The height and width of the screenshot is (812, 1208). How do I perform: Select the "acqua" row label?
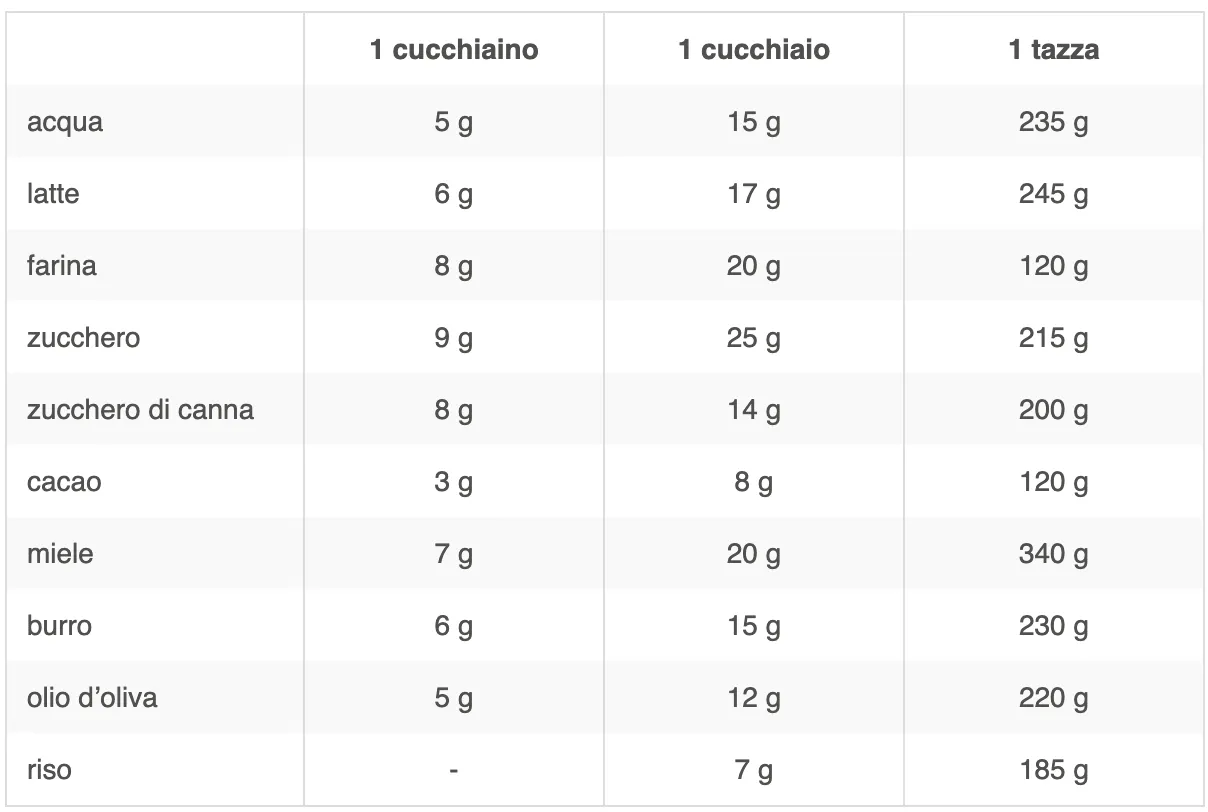65,123
